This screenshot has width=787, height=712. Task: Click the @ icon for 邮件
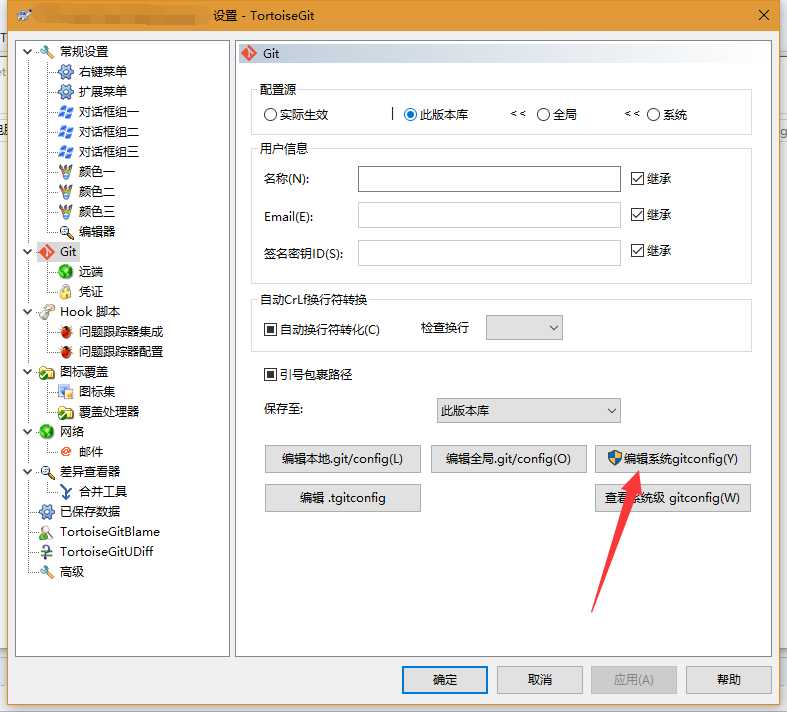(66, 452)
